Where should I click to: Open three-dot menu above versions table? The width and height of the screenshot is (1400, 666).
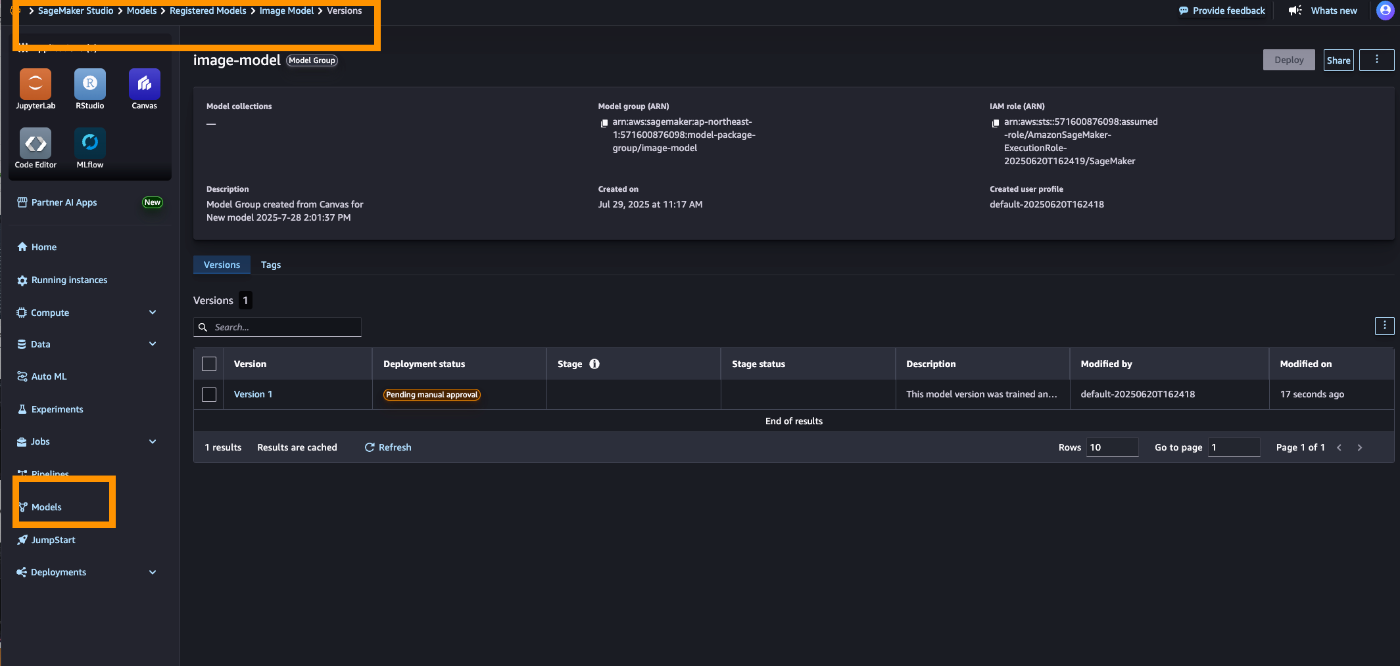click(1385, 326)
